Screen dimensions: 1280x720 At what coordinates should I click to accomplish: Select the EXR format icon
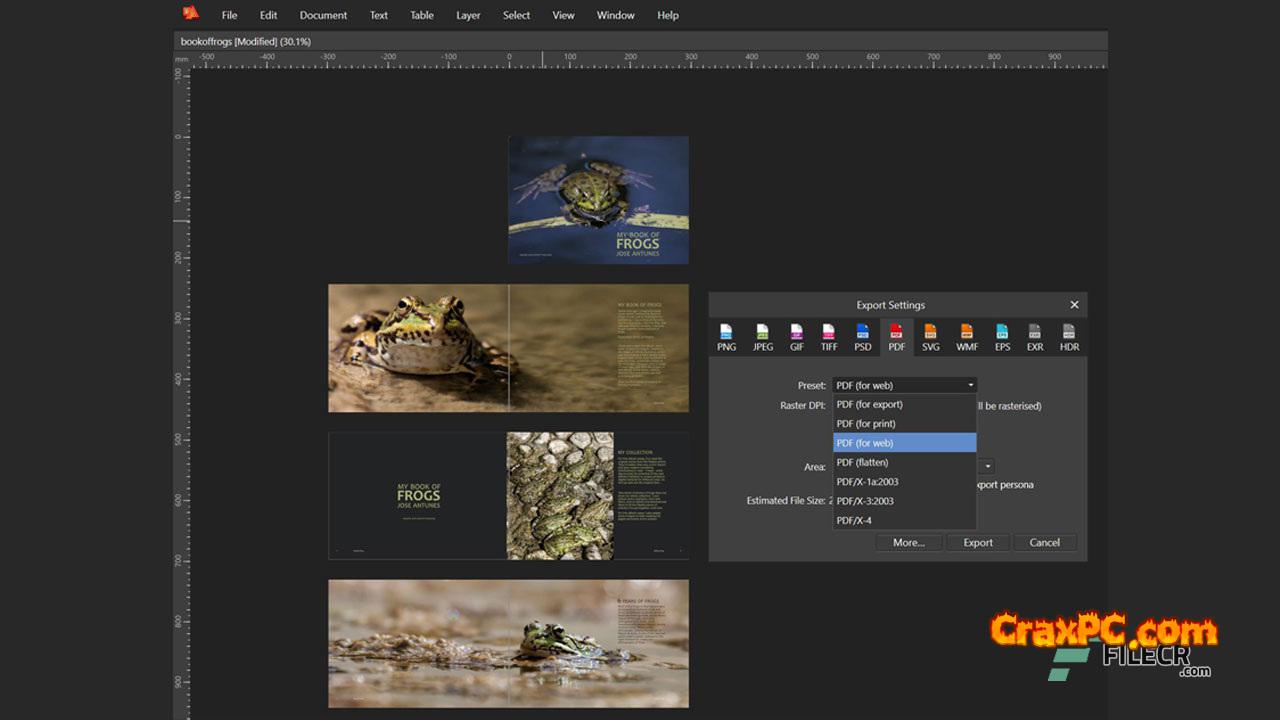point(1035,337)
